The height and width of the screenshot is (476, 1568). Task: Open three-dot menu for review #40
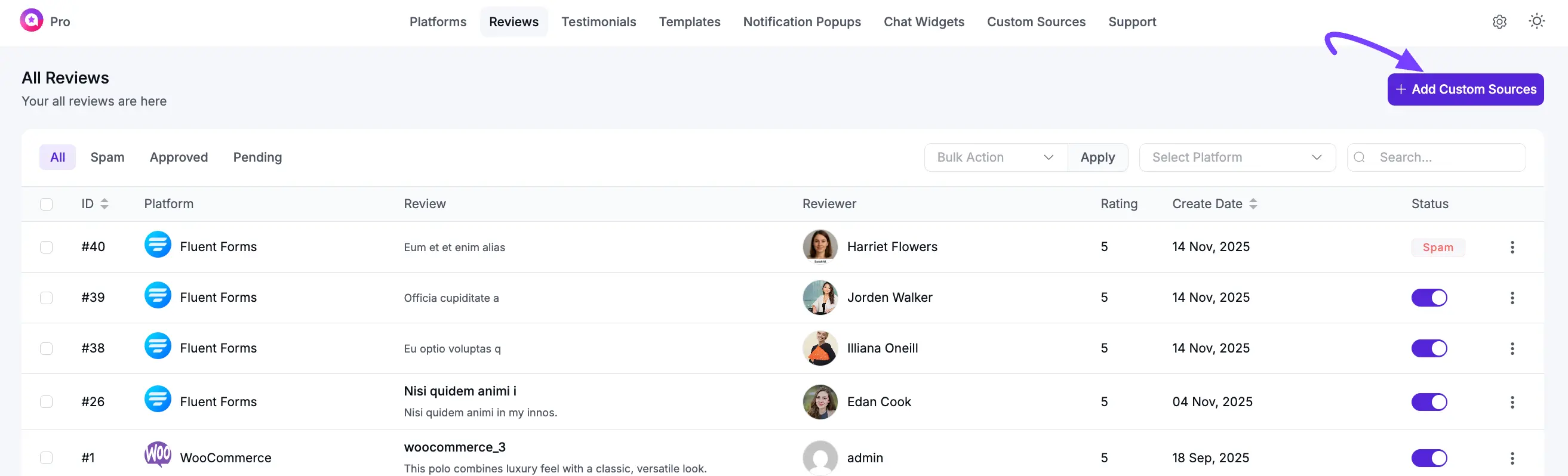[1512, 247]
